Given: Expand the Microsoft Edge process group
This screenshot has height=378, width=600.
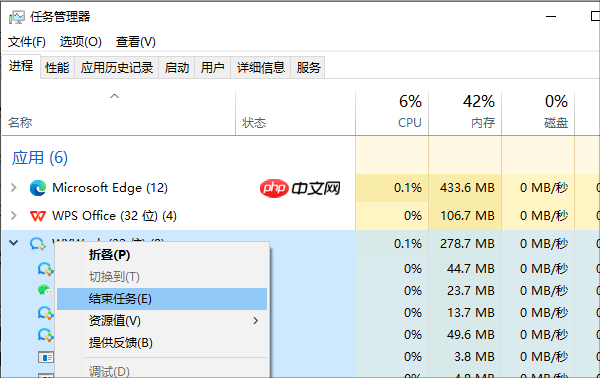Looking at the screenshot, I should [x=14, y=187].
